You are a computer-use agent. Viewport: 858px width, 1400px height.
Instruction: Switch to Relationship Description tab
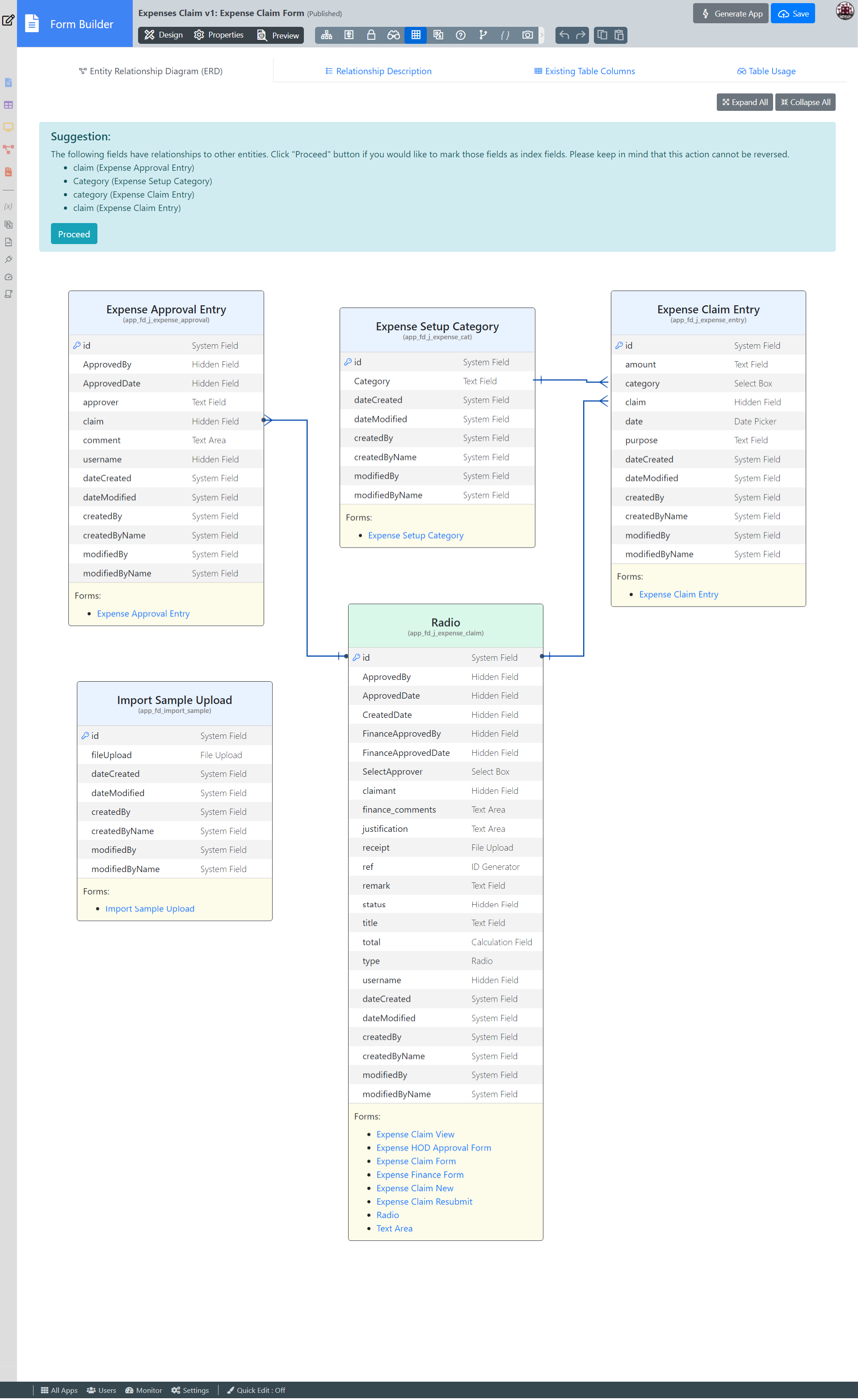click(x=378, y=71)
